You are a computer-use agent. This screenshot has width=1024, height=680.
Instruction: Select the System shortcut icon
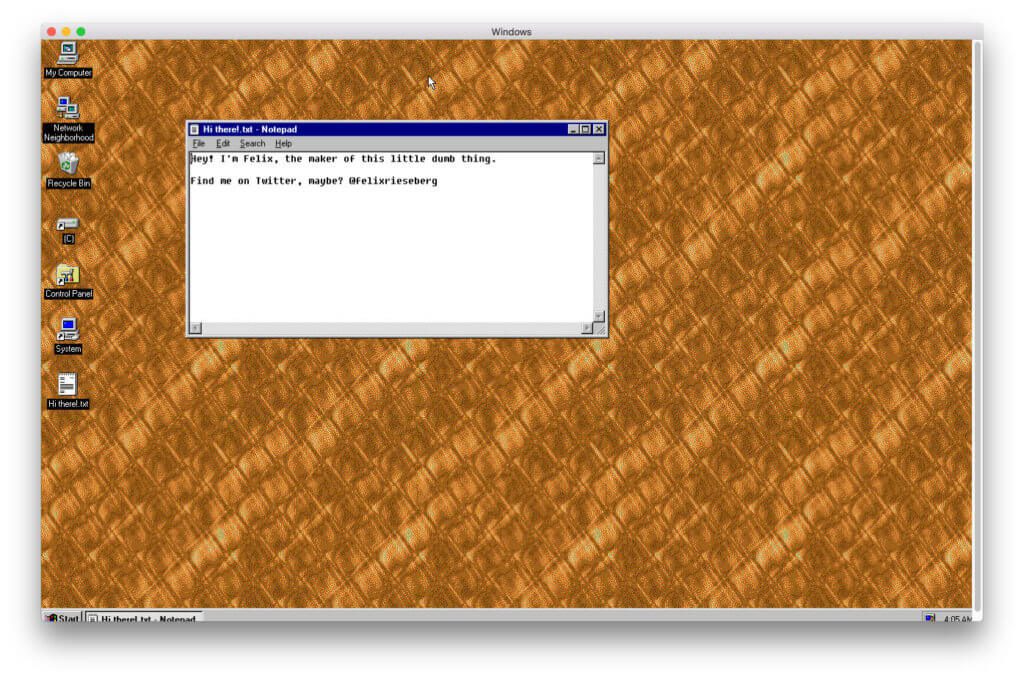coord(68,330)
